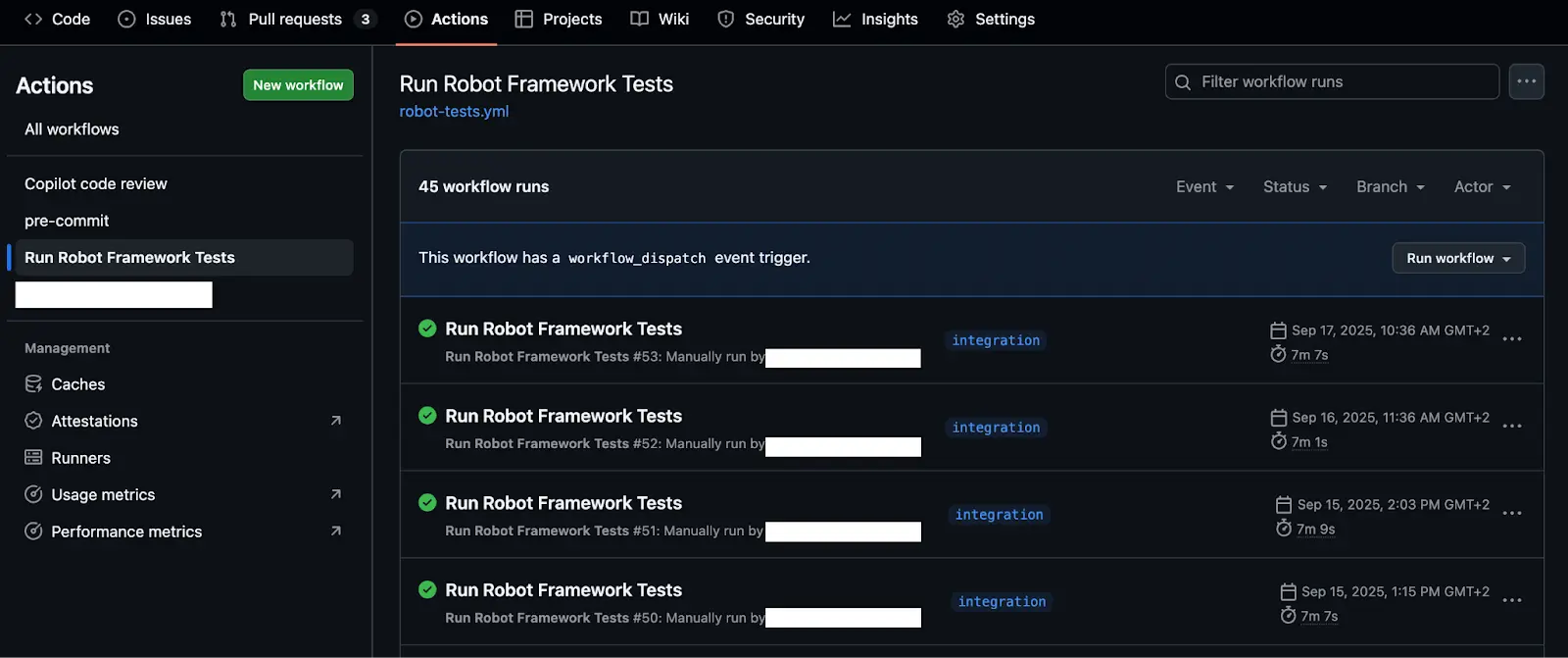Switch to the Actions tab
1568x658 pixels.
tap(446, 19)
